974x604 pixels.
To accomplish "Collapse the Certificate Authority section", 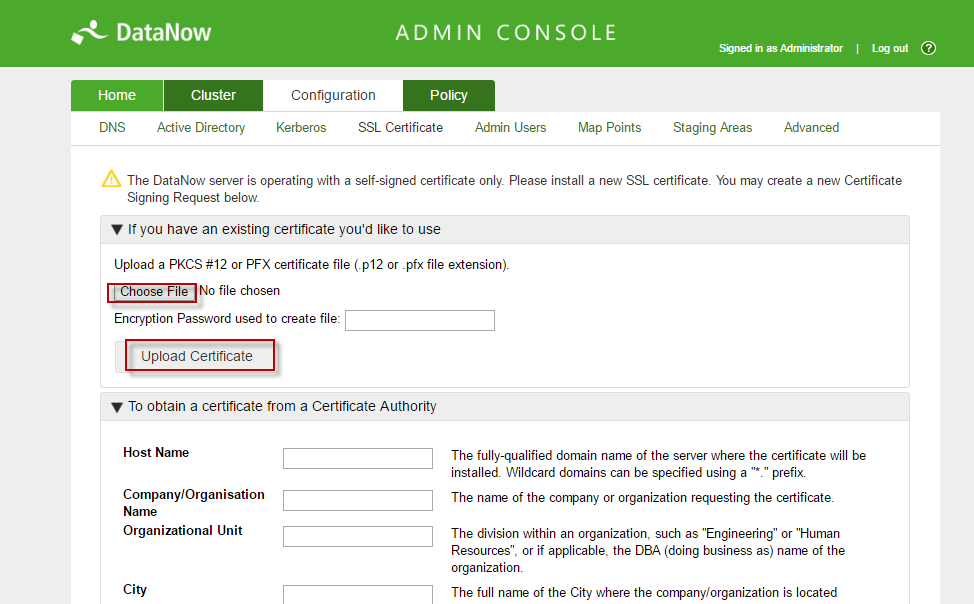I will click(117, 407).
